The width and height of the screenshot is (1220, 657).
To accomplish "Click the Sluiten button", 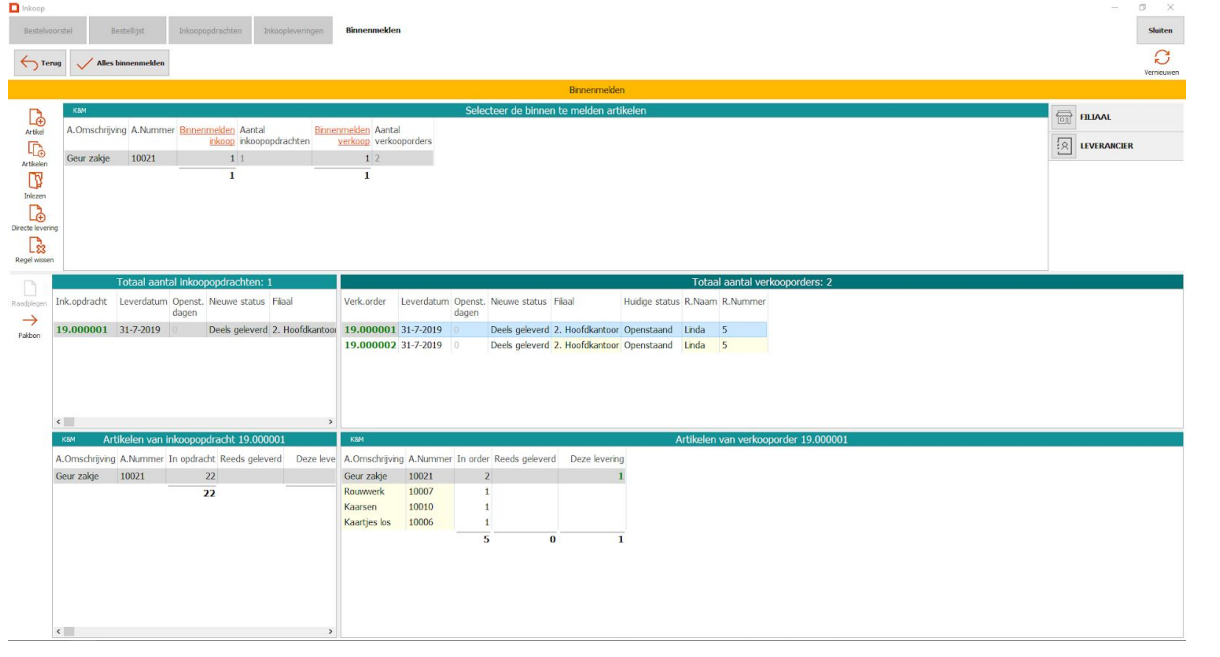I will (1160, 31).
